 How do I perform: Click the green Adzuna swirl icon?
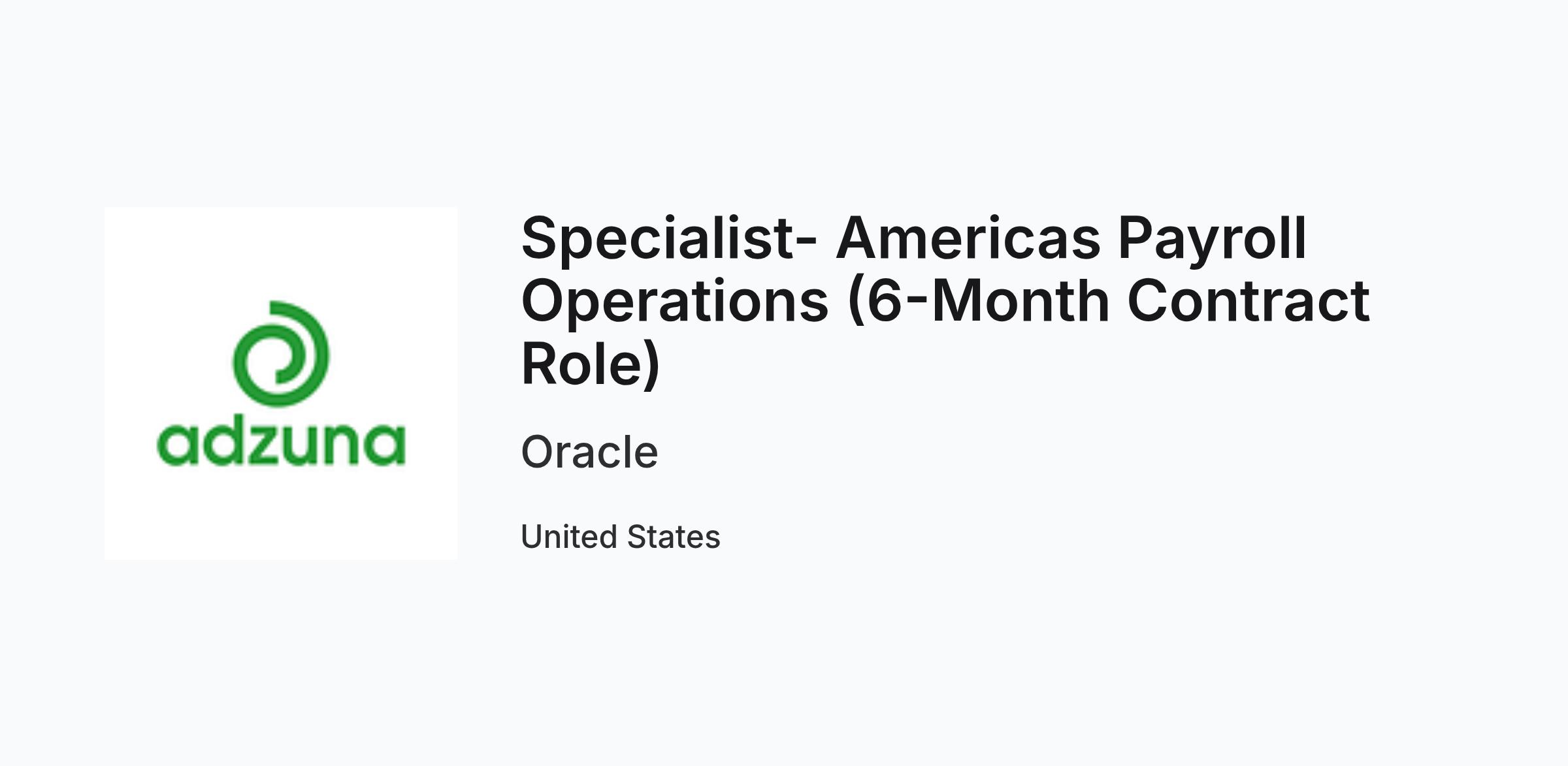pos(281,354)
